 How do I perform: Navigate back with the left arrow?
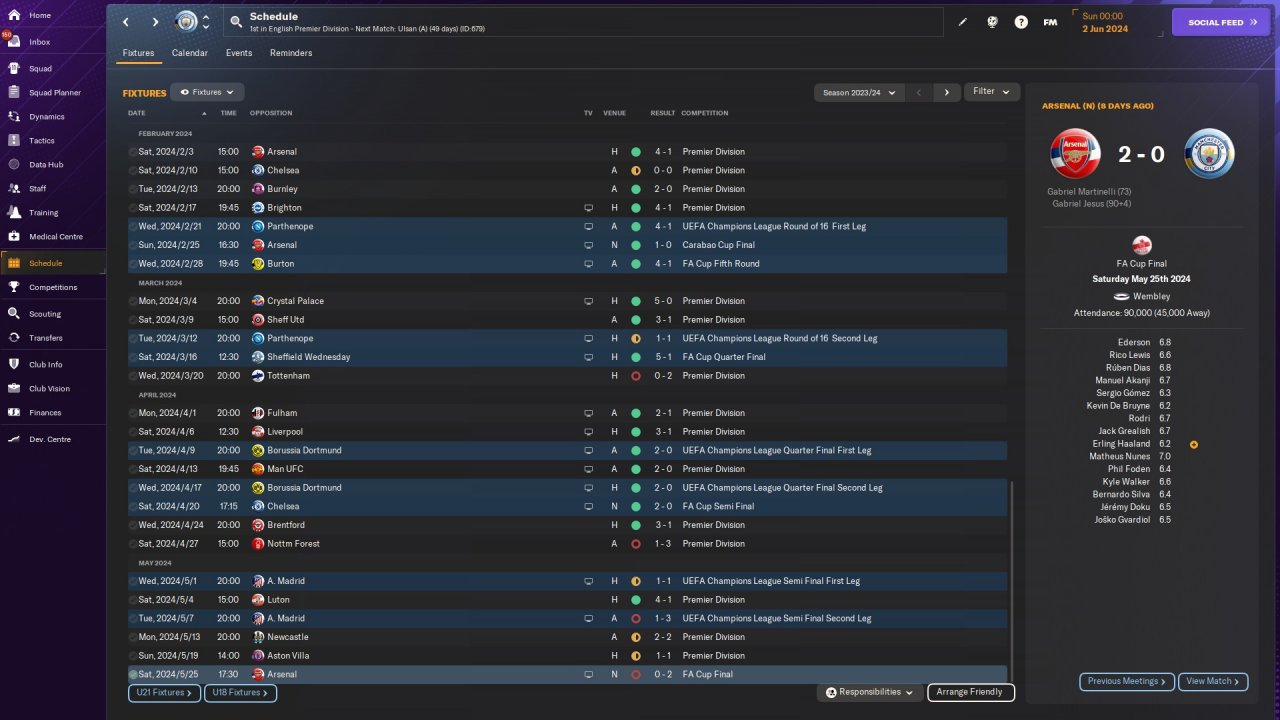click(x=126, y=22)
